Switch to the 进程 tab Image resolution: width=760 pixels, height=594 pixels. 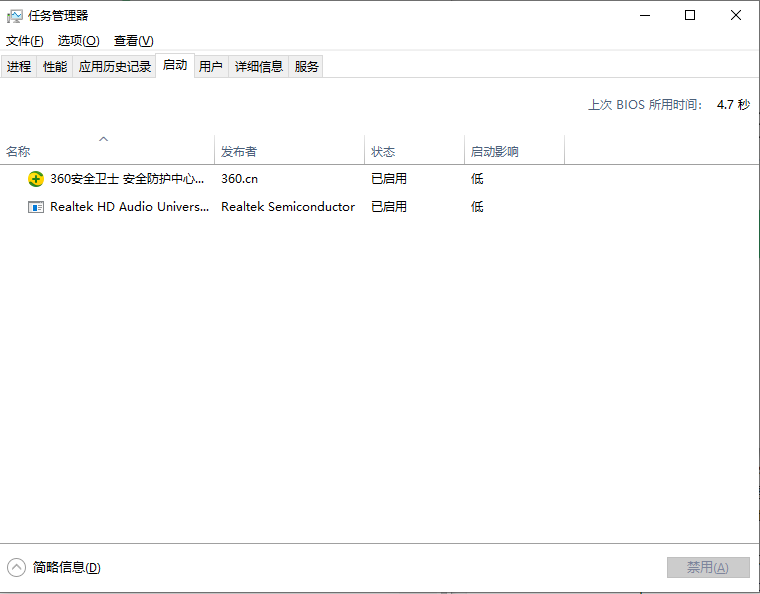[19, 66]
